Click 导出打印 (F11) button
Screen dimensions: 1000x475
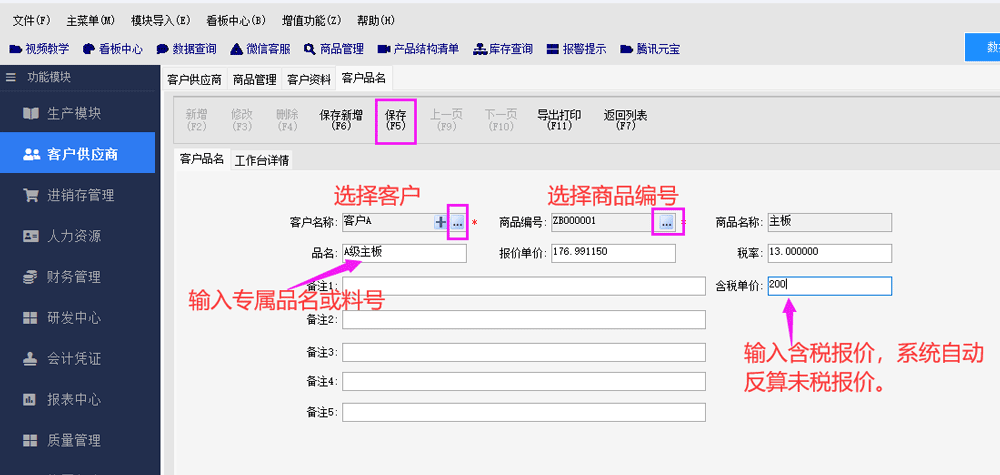559,120
